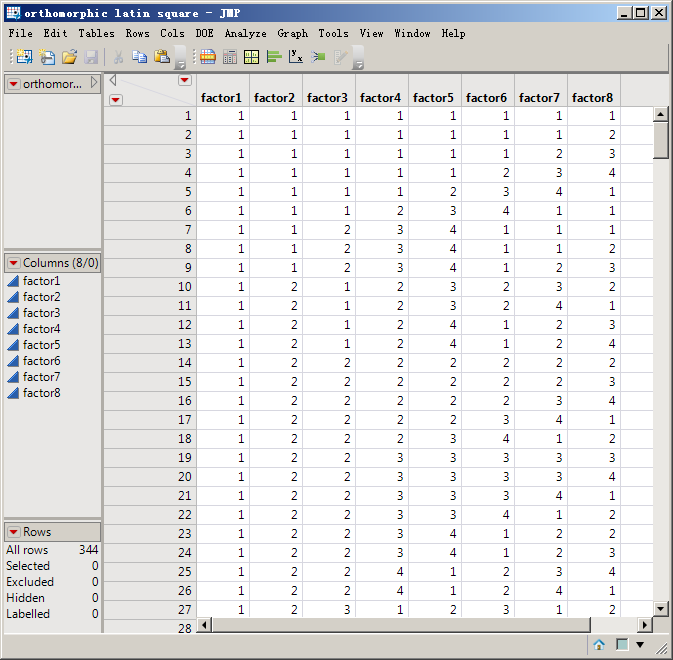The width and height of the screenshot is (673, 660).
Task: Click the 'All rows' count label
Action: tap(27, 550)
